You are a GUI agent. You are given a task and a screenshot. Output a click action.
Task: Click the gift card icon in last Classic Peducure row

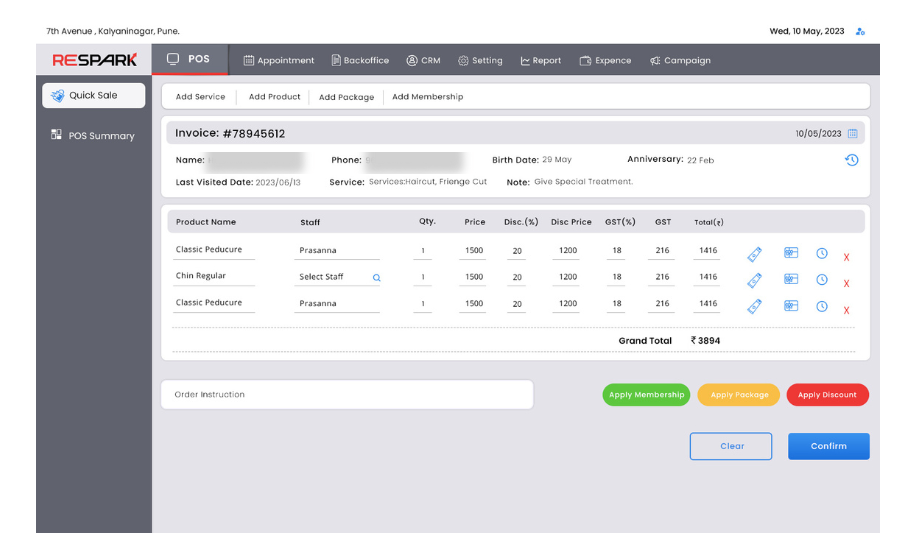[791, 306]
